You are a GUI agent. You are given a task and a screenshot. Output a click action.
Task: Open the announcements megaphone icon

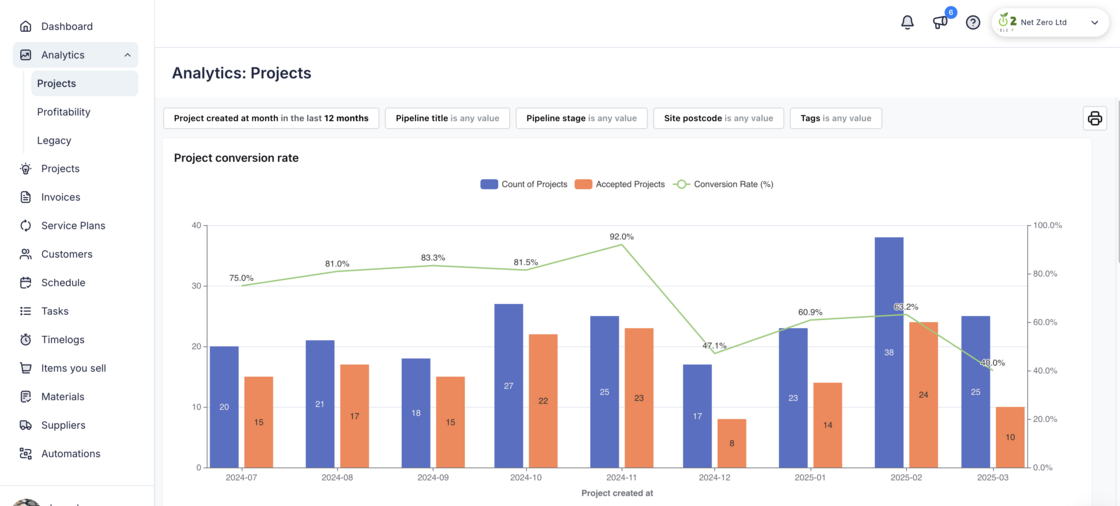click(x=940, y=22)
